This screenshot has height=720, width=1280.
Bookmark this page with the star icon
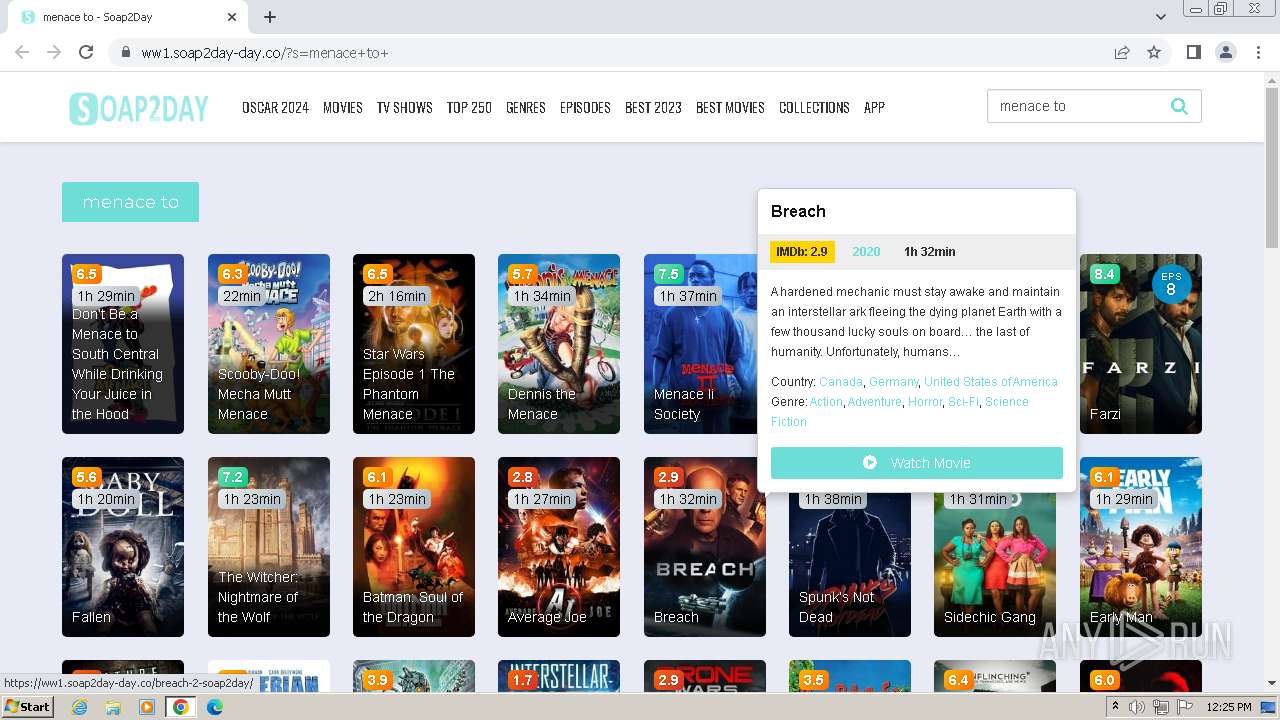click(x=1154, y=52)
